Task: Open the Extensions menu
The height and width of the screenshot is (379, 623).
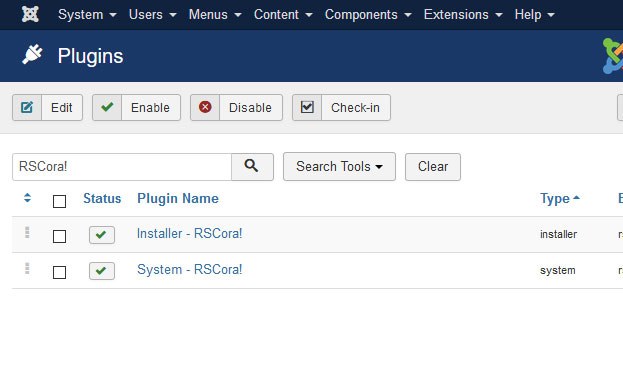Action: 463,15
